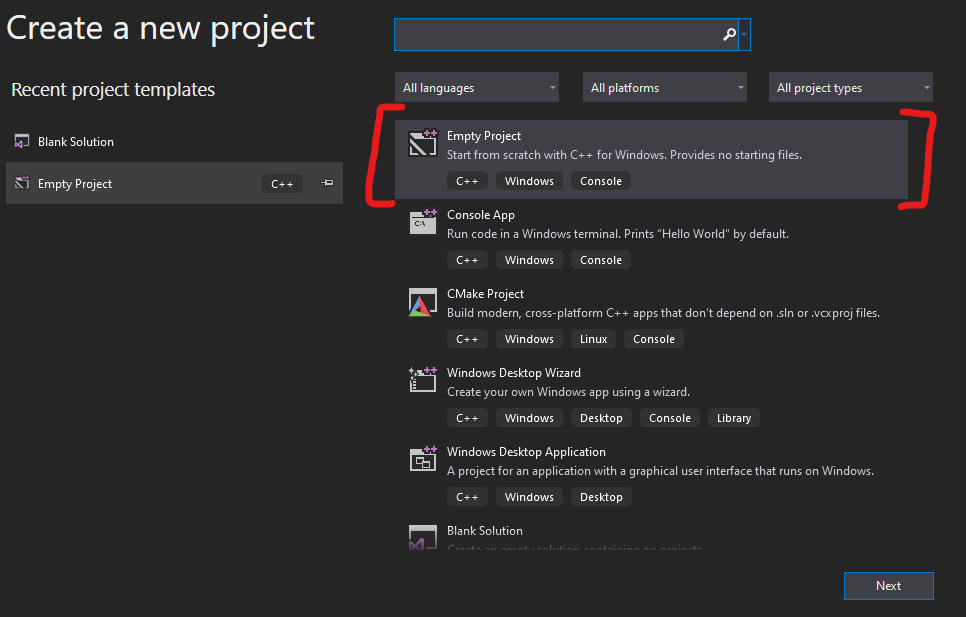Viewport: 966px width, 617px height.
Task: Open the All platforms dropdown
Action: 665,87
